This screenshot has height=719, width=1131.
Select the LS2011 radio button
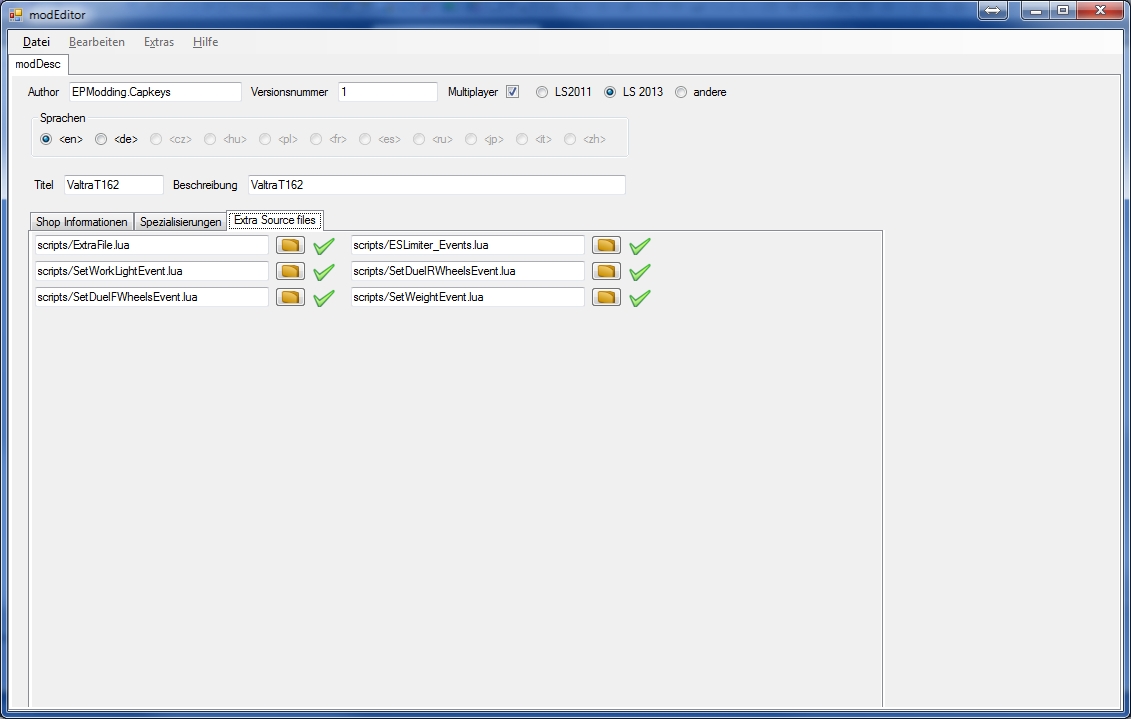(x=542, y=92)
